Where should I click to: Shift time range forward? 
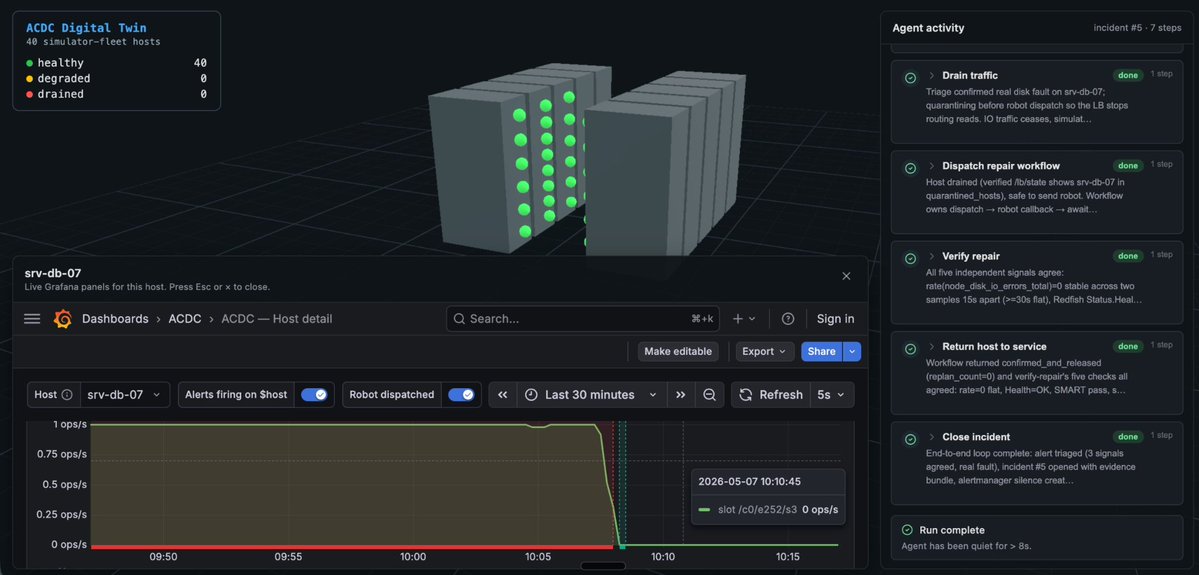click(681, 395)
